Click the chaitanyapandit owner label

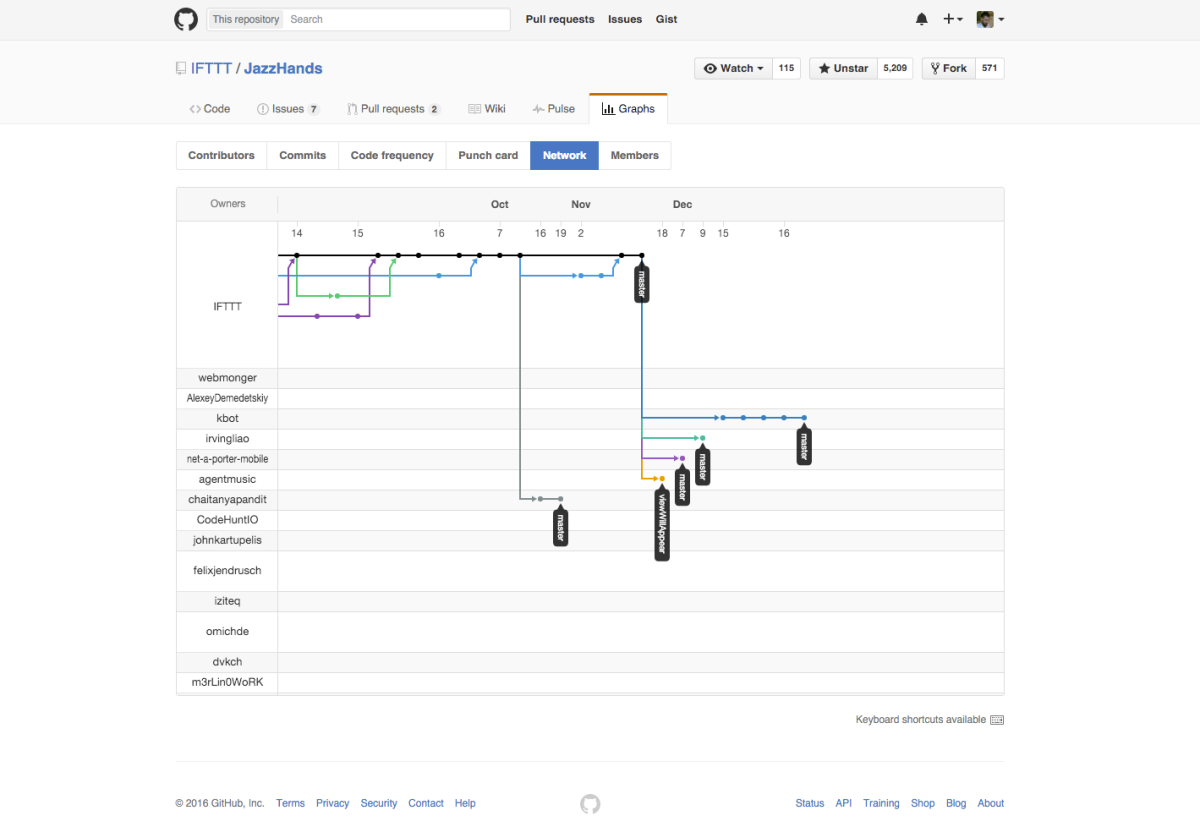[227, 499]
